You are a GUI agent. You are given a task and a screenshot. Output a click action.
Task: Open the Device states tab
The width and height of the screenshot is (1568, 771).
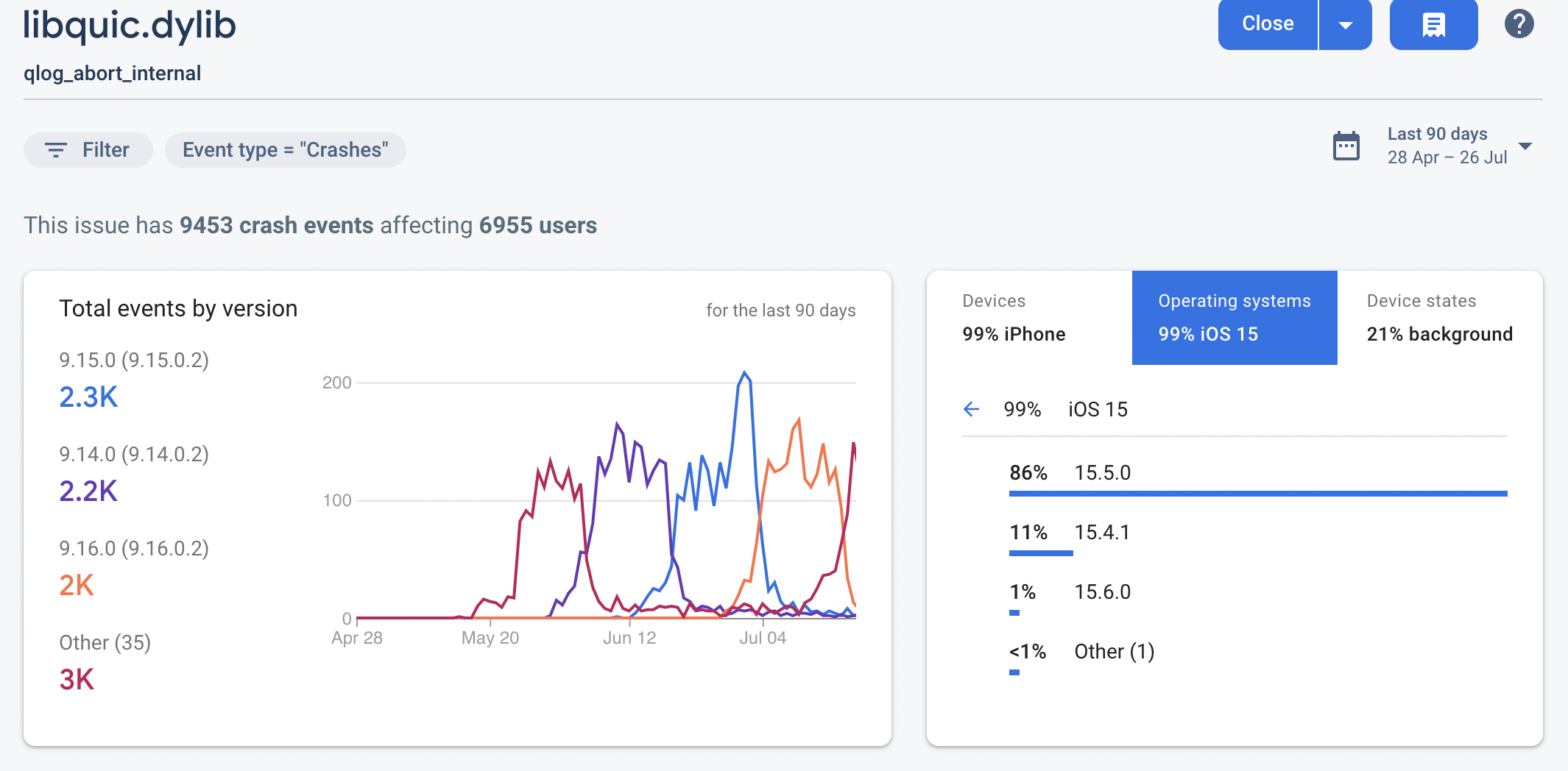pyautogui.click(x=1439, y=317)
